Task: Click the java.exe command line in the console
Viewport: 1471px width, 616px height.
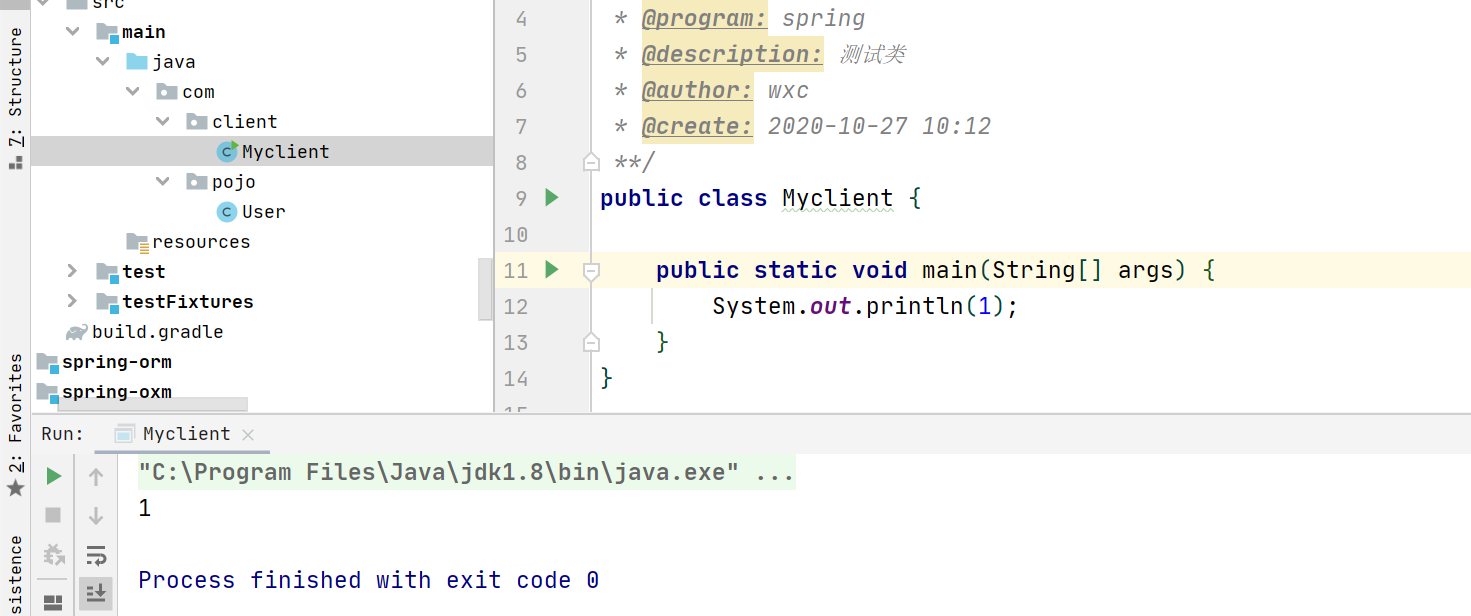Action: coord(467,472)
